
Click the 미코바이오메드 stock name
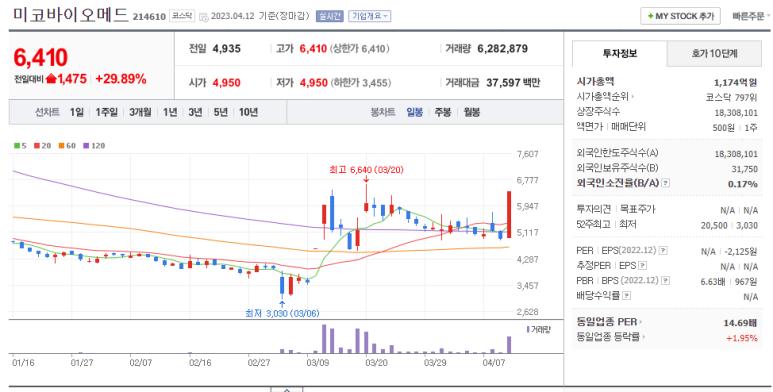click(71, 15)
